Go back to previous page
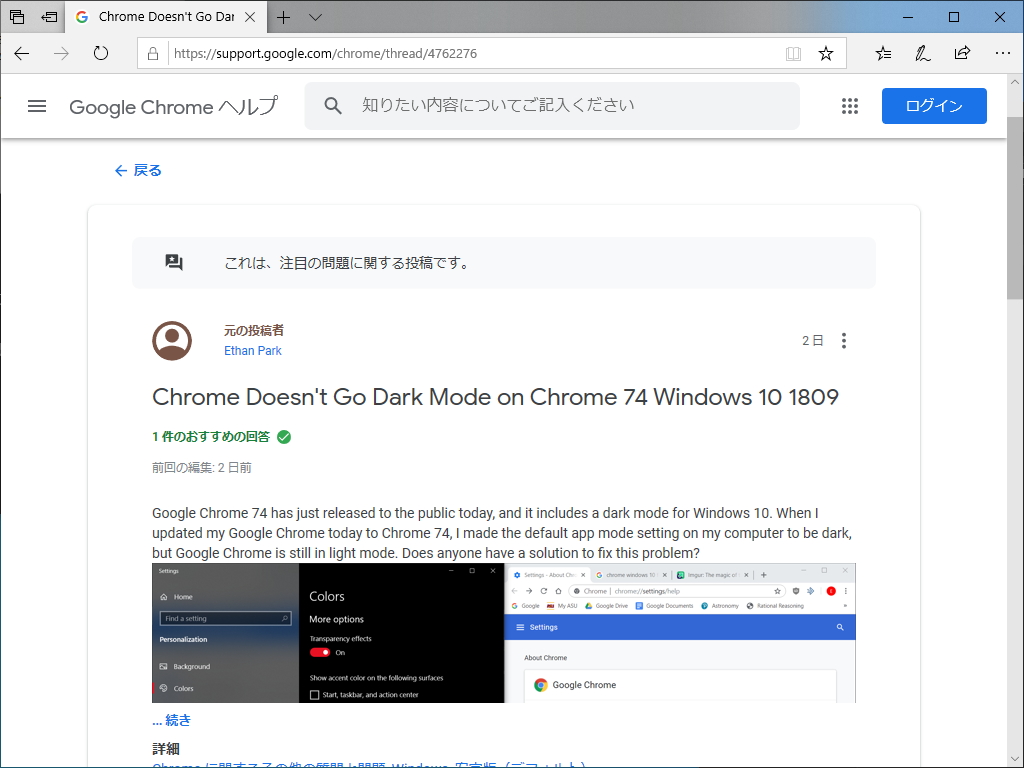Viewport: 1024px width, 768px height. click(x=22, y=54)
